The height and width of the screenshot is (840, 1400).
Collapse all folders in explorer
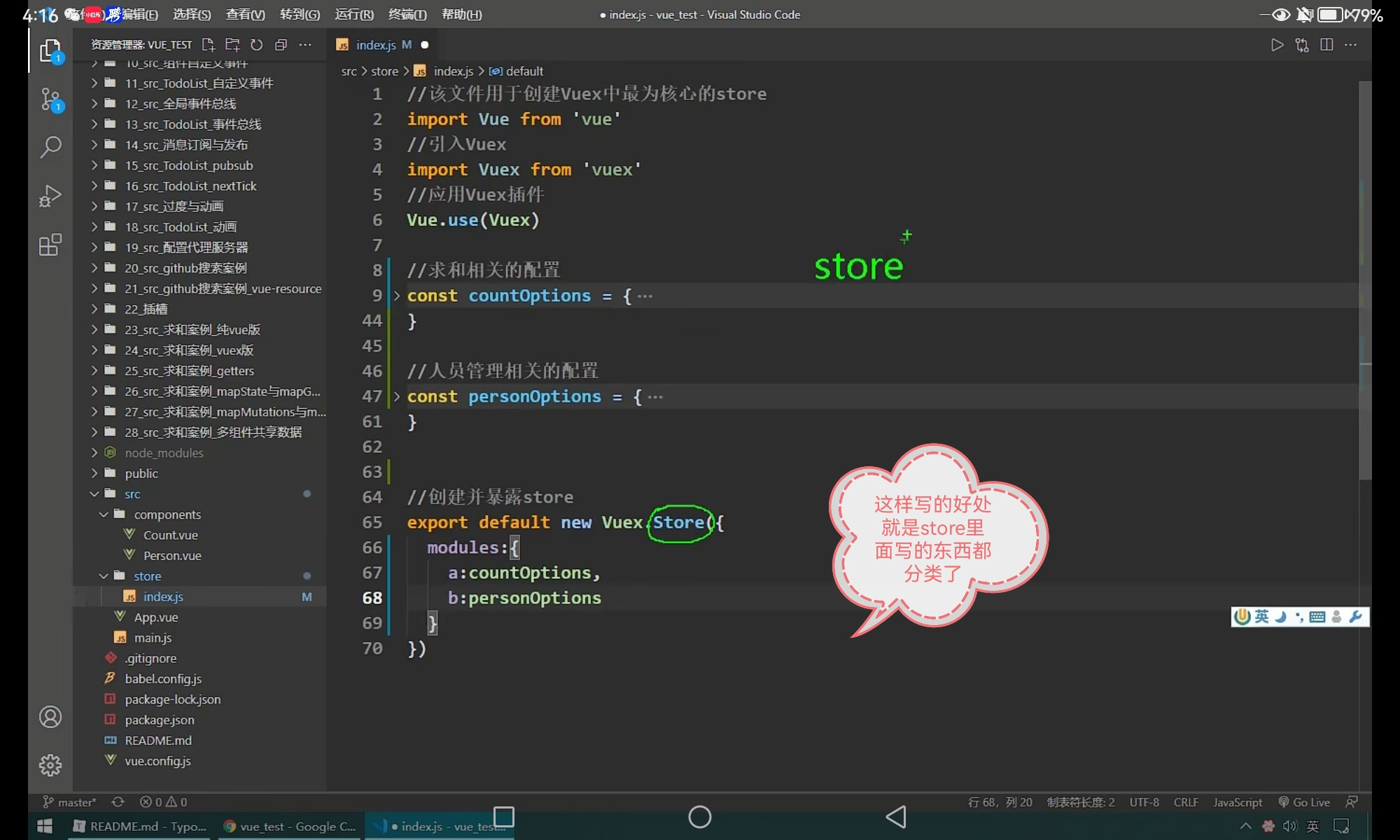pyautogui.click(x=281, y=45)
